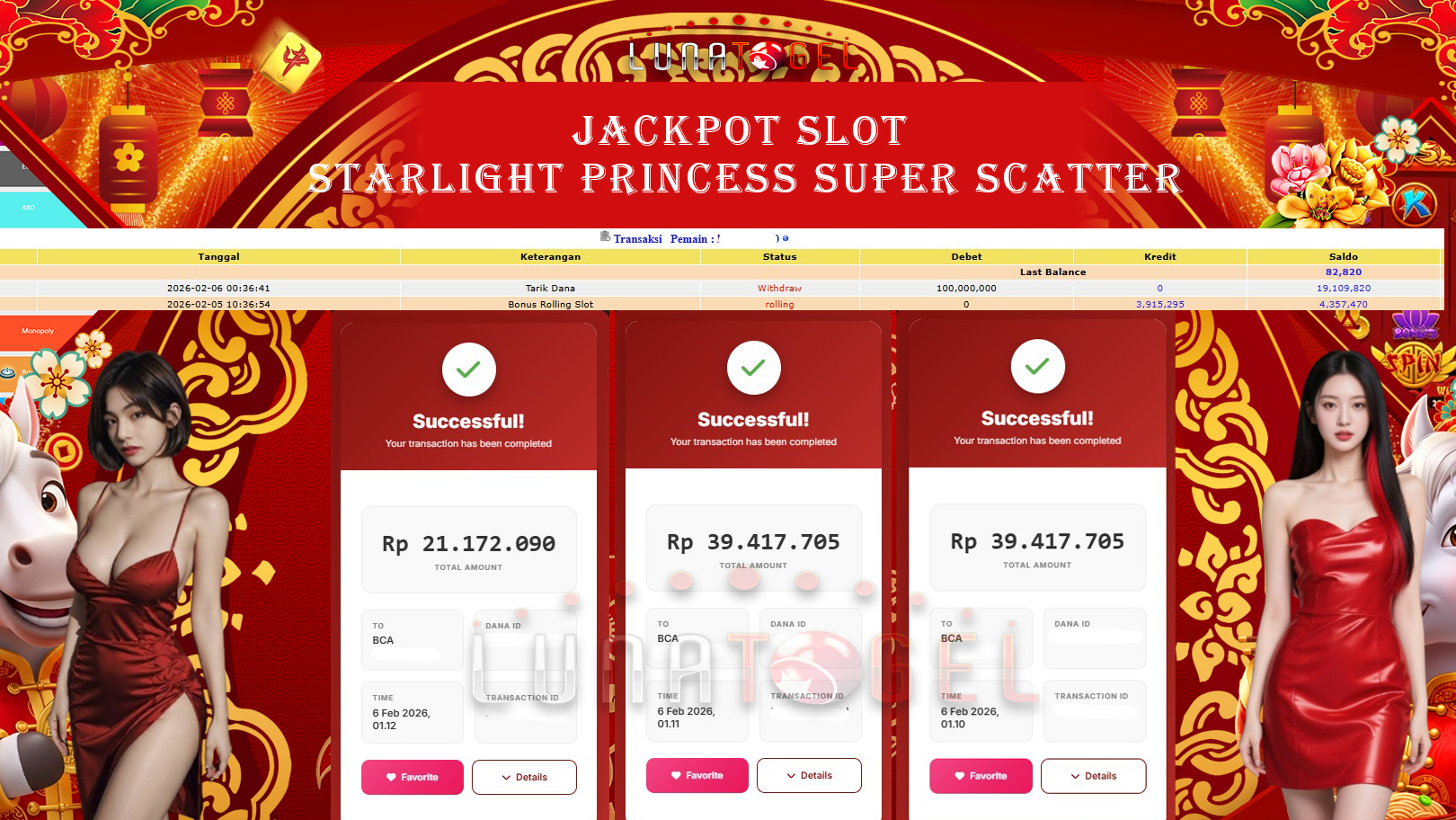This screenshot has height=820, width=1456.
Task: Click the golden mahjong tile icon
Action: (292, 61)
